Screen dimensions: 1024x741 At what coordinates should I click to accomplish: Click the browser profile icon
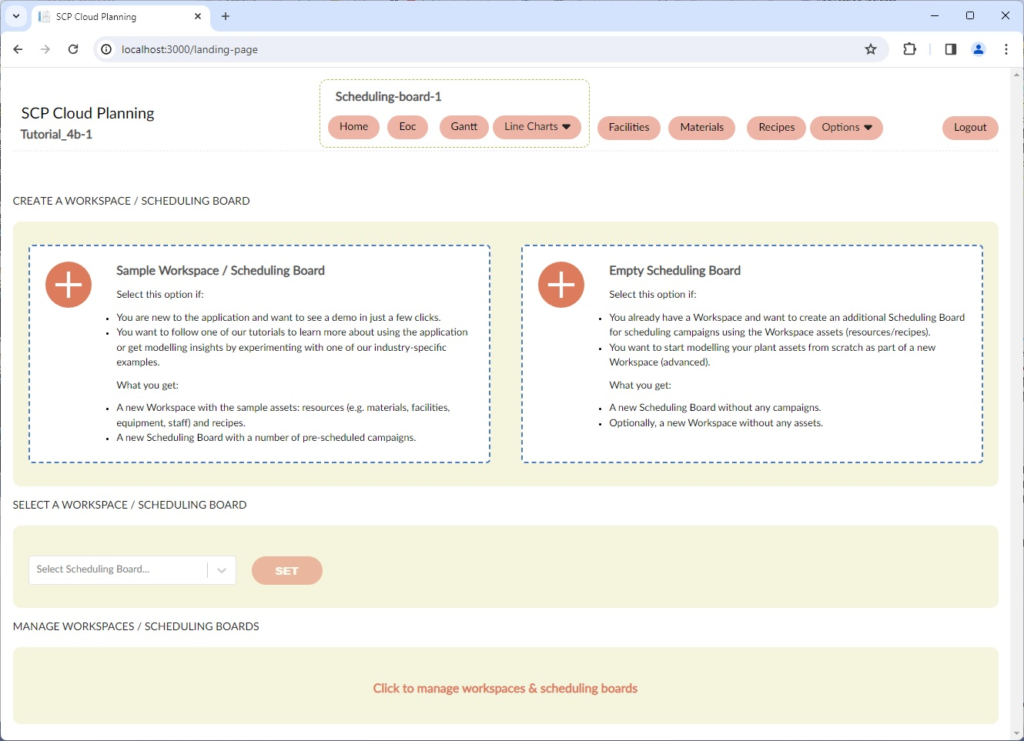(978, 49)
